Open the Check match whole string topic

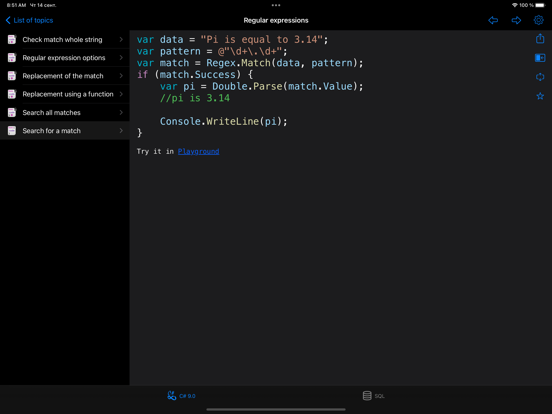click(65, 39)
